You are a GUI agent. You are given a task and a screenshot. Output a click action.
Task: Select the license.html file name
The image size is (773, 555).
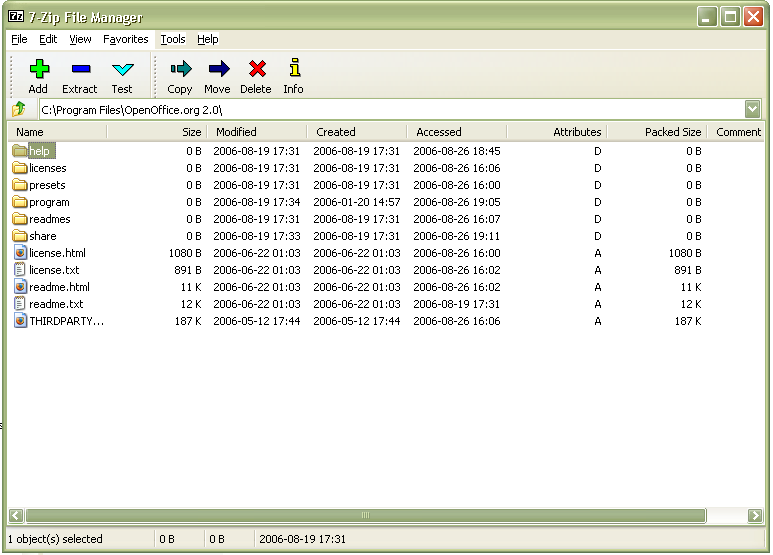(57, 253)
